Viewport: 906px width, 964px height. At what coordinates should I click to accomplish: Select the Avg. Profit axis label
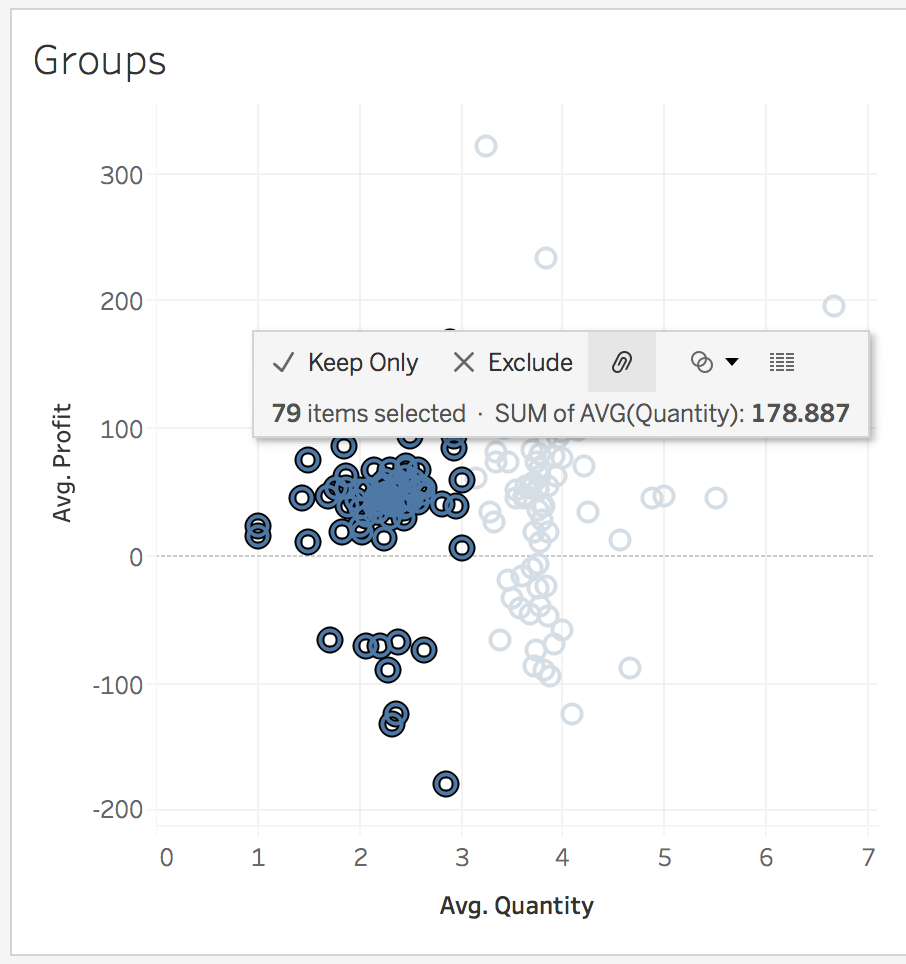click(x=62, y=462)
